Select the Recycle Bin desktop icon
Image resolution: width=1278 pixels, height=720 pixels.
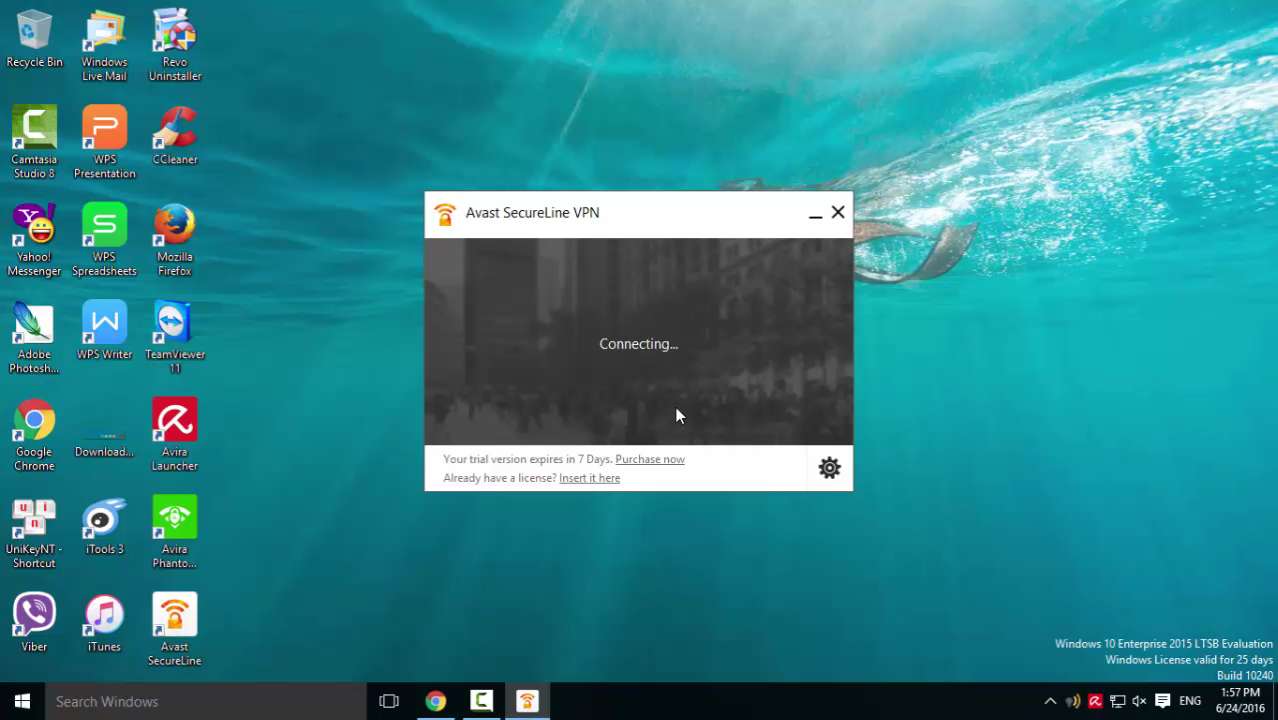[x=34, y=40]
